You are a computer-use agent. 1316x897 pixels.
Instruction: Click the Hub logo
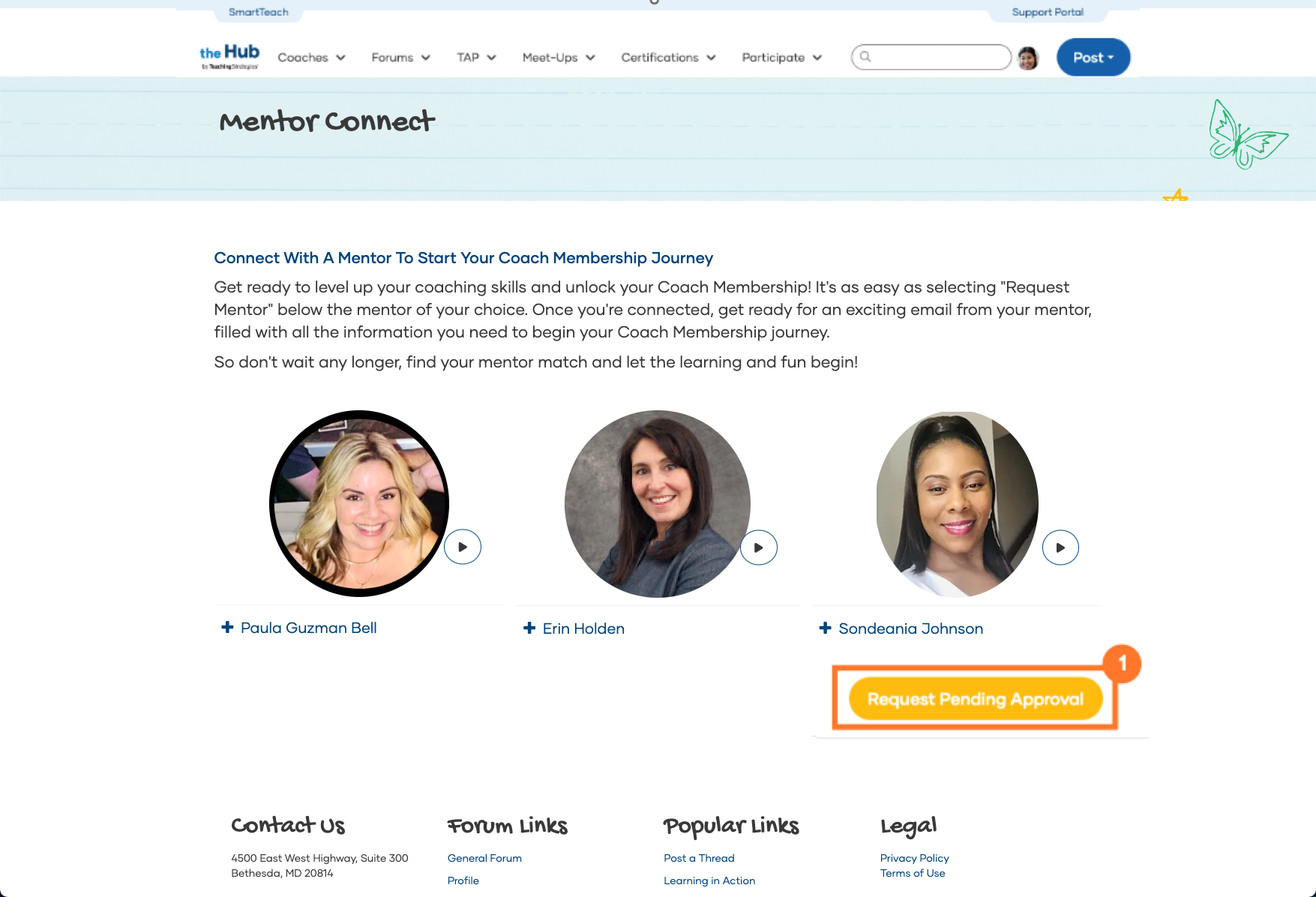pyautogui.click(x=229, y=57)
